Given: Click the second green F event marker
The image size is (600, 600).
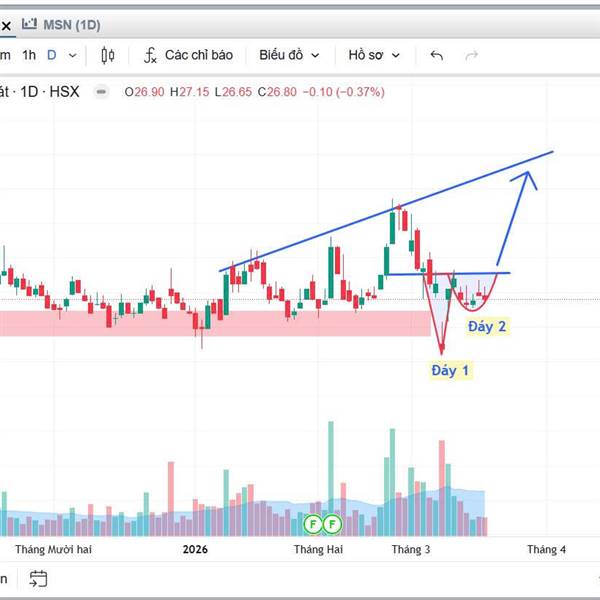Looking at the screenshot, I should [x=332, y=524].
